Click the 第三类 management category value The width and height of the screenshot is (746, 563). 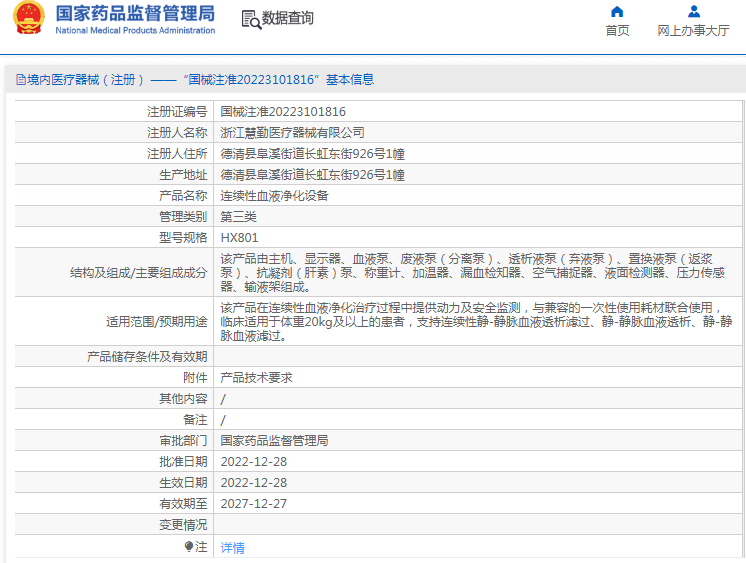(x=238, y=217)
